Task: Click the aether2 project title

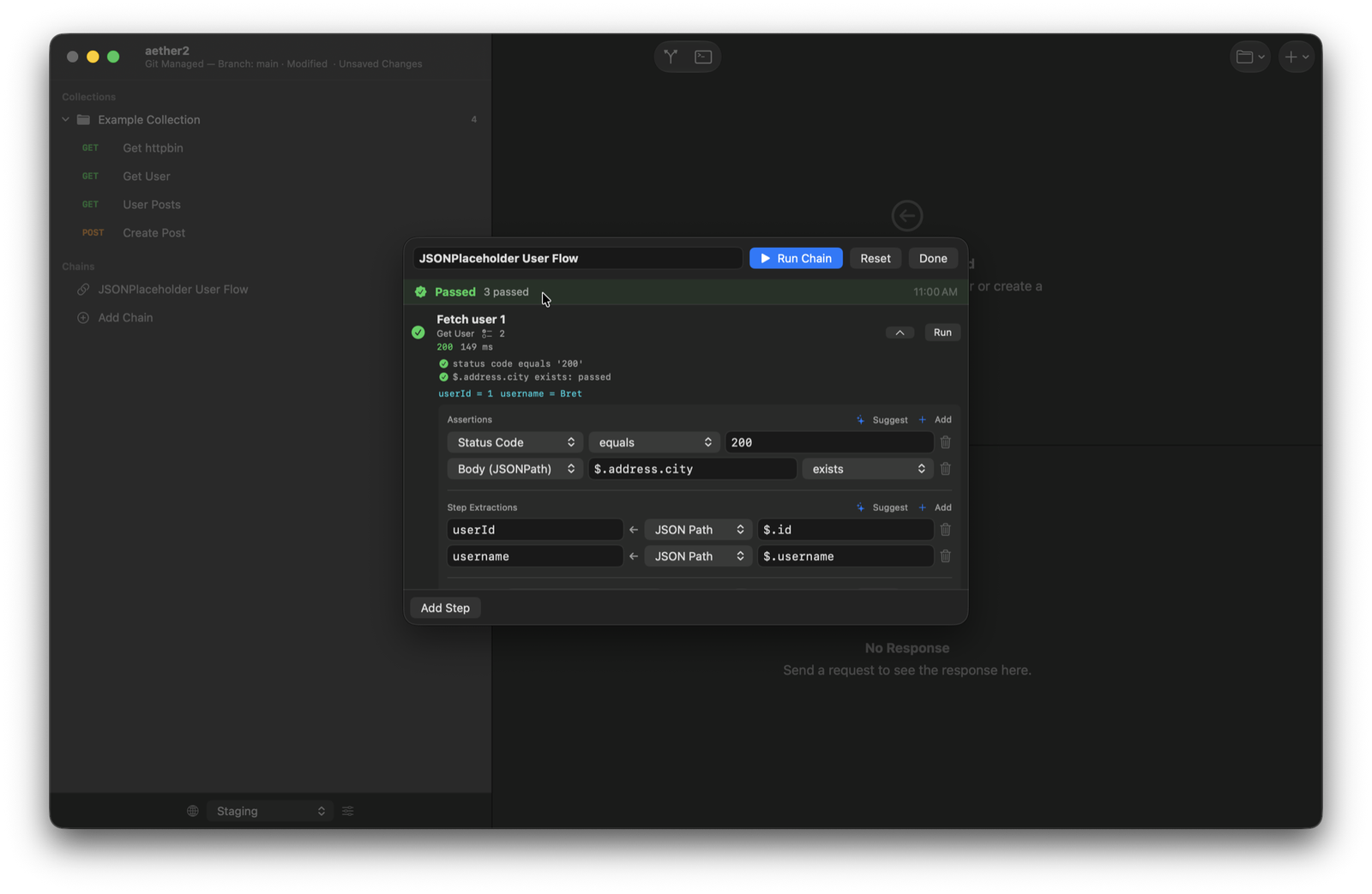Action: click(167, 51)
